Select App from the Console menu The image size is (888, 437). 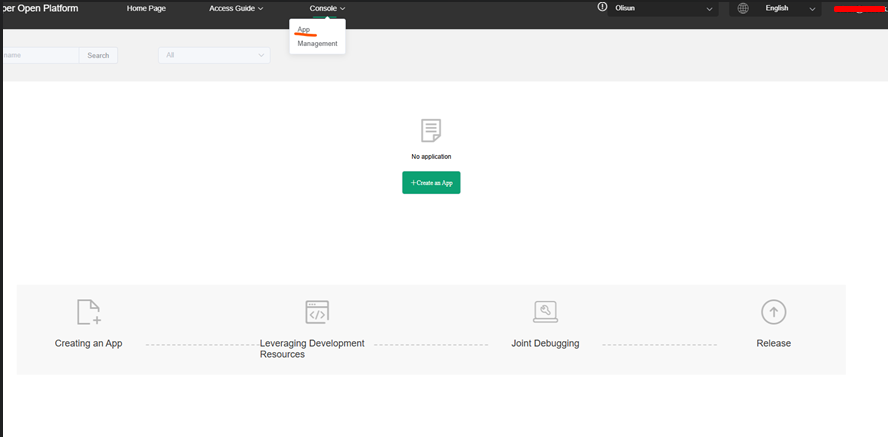[304, 30]
